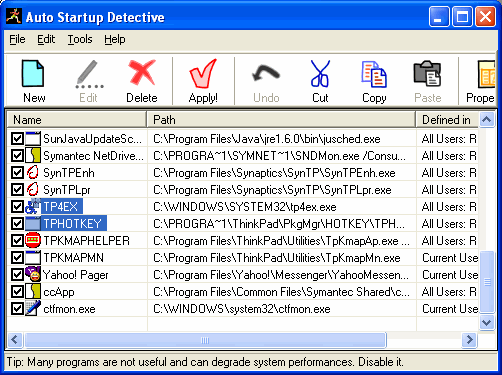Click the ctfmon.exe pen icon
502x375 pixels.
click(x=33, y=308)
